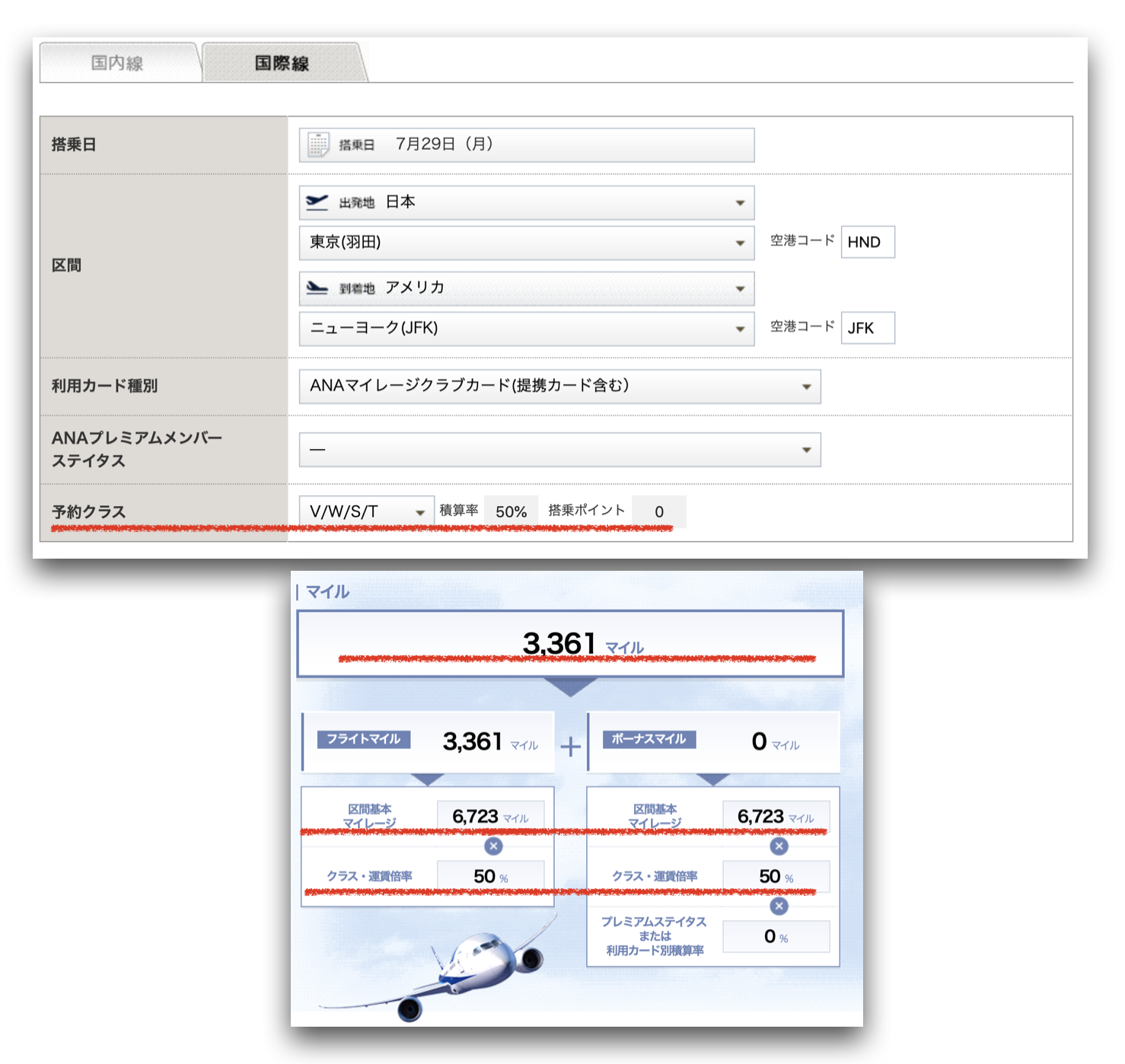The height and width of the screenshot is (1064, 1125).
Task: Open the ANAプレミアムメンバーステイタス dropdown
Action: pos(560,450)
